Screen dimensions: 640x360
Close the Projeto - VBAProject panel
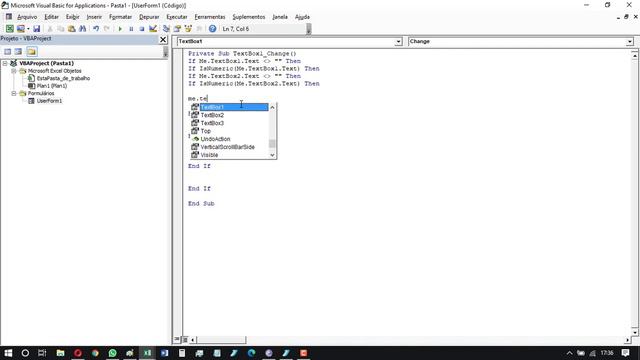(x=163, y=39)
